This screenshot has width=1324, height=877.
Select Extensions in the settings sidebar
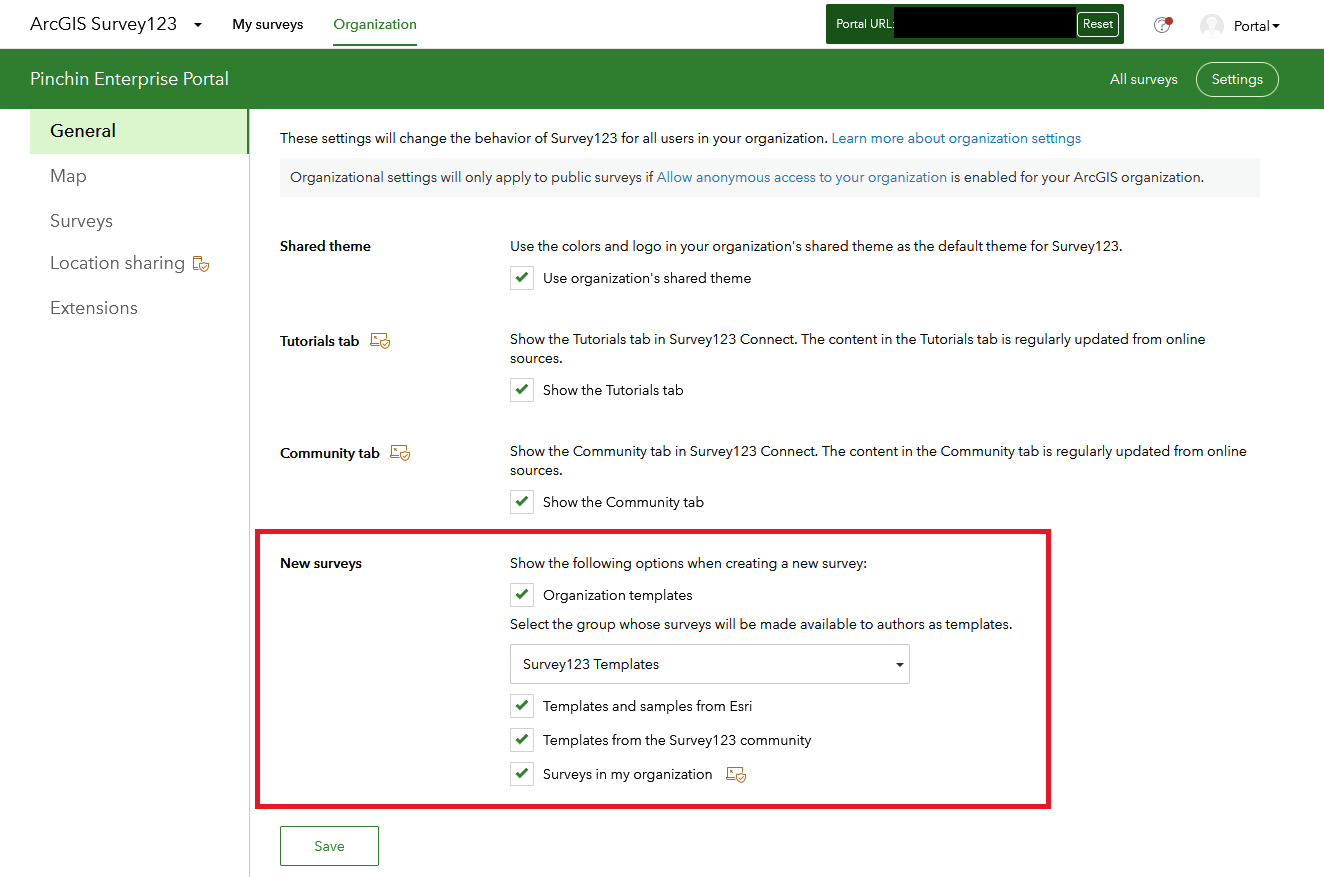93,307
